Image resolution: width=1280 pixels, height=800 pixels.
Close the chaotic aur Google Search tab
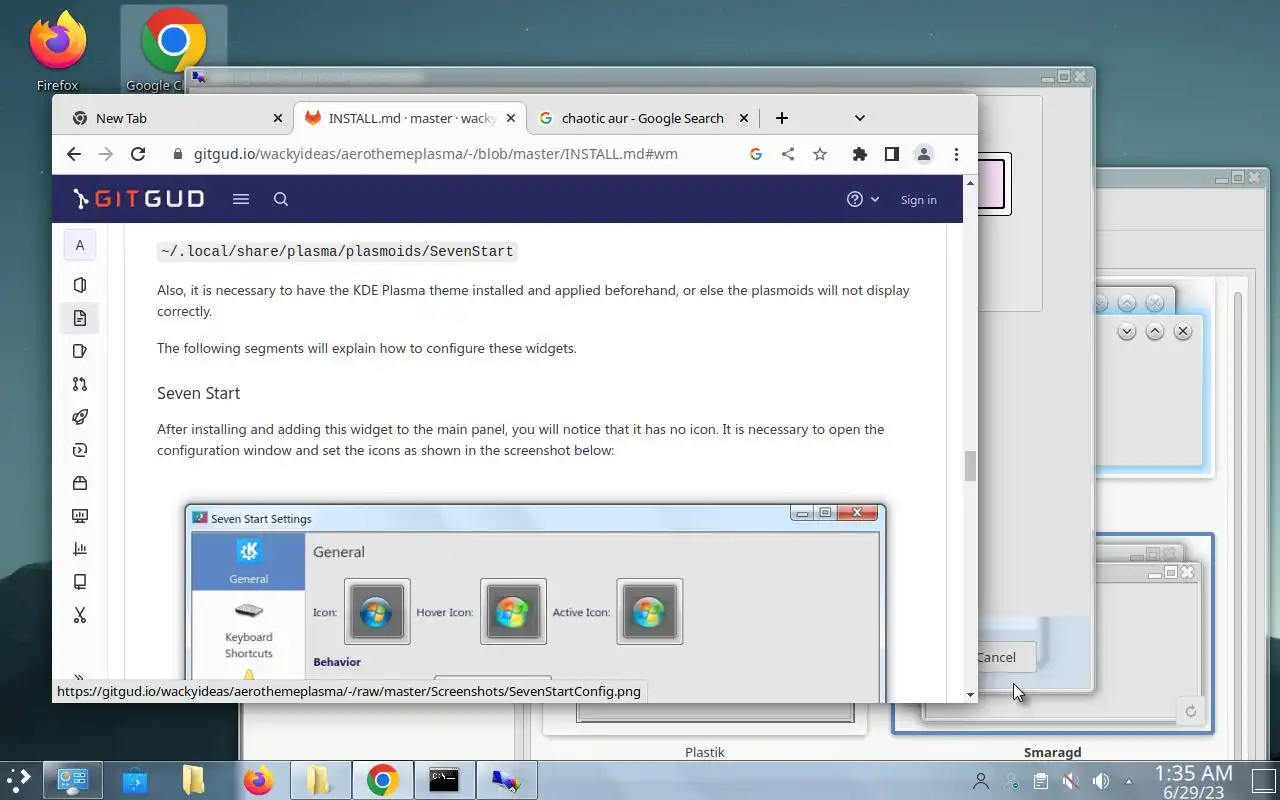(744, 118)
